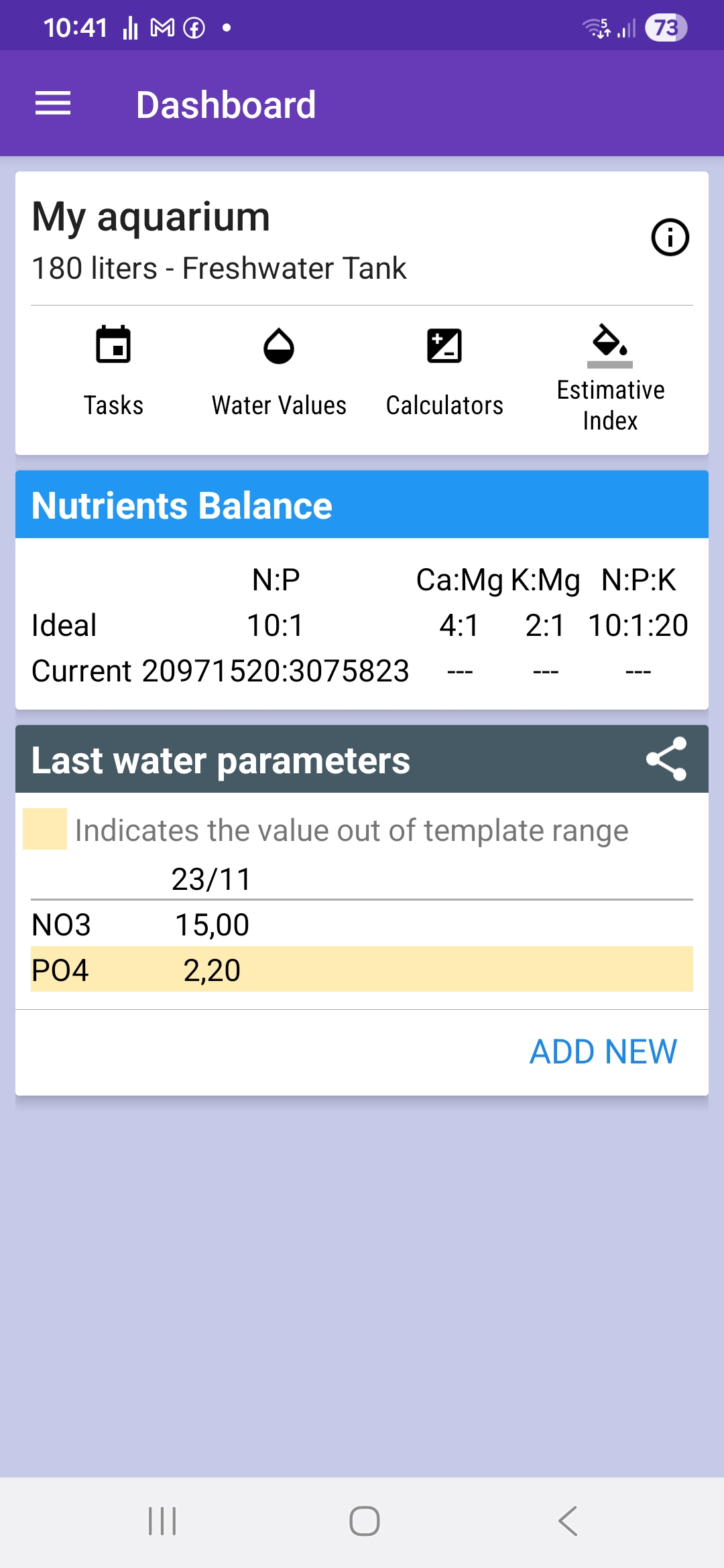Open the hamburger navigation menu

point(53,104)
